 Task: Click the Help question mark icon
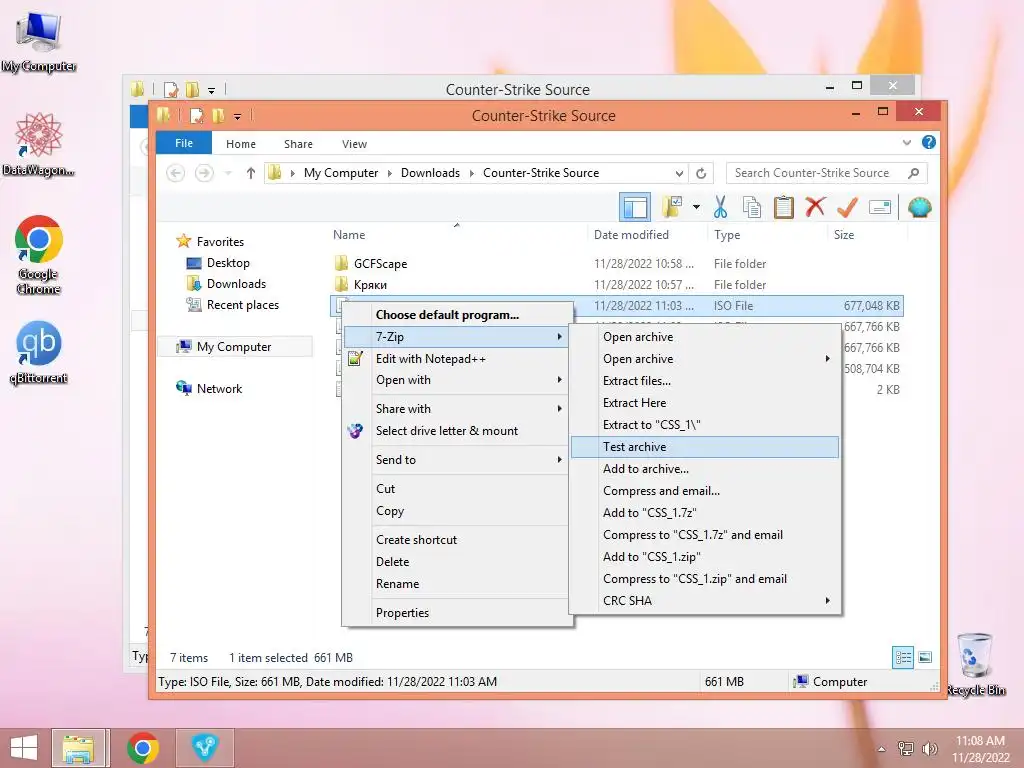tap(929, 142)
